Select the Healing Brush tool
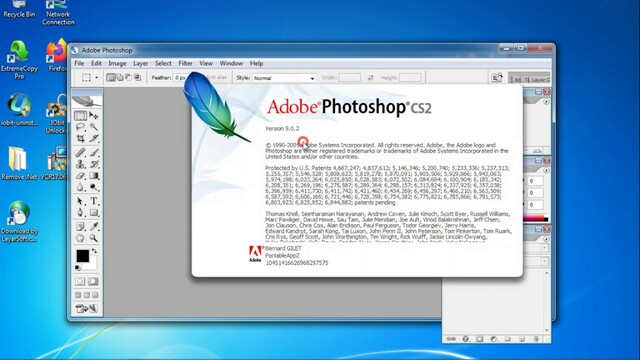The image size is (640, 360). tap(80, 153)
